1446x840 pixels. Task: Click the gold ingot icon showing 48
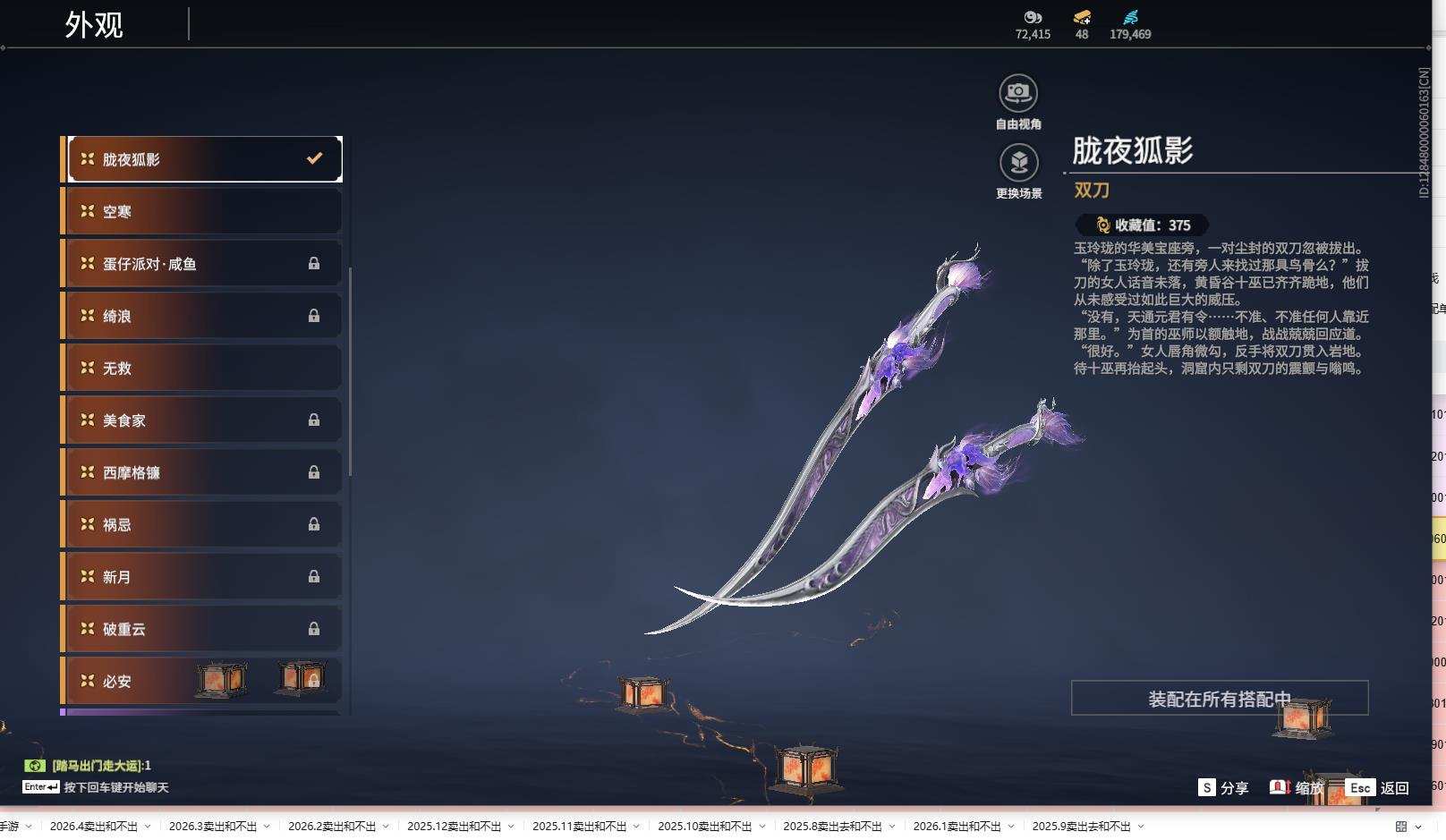tap(1081, 18)
